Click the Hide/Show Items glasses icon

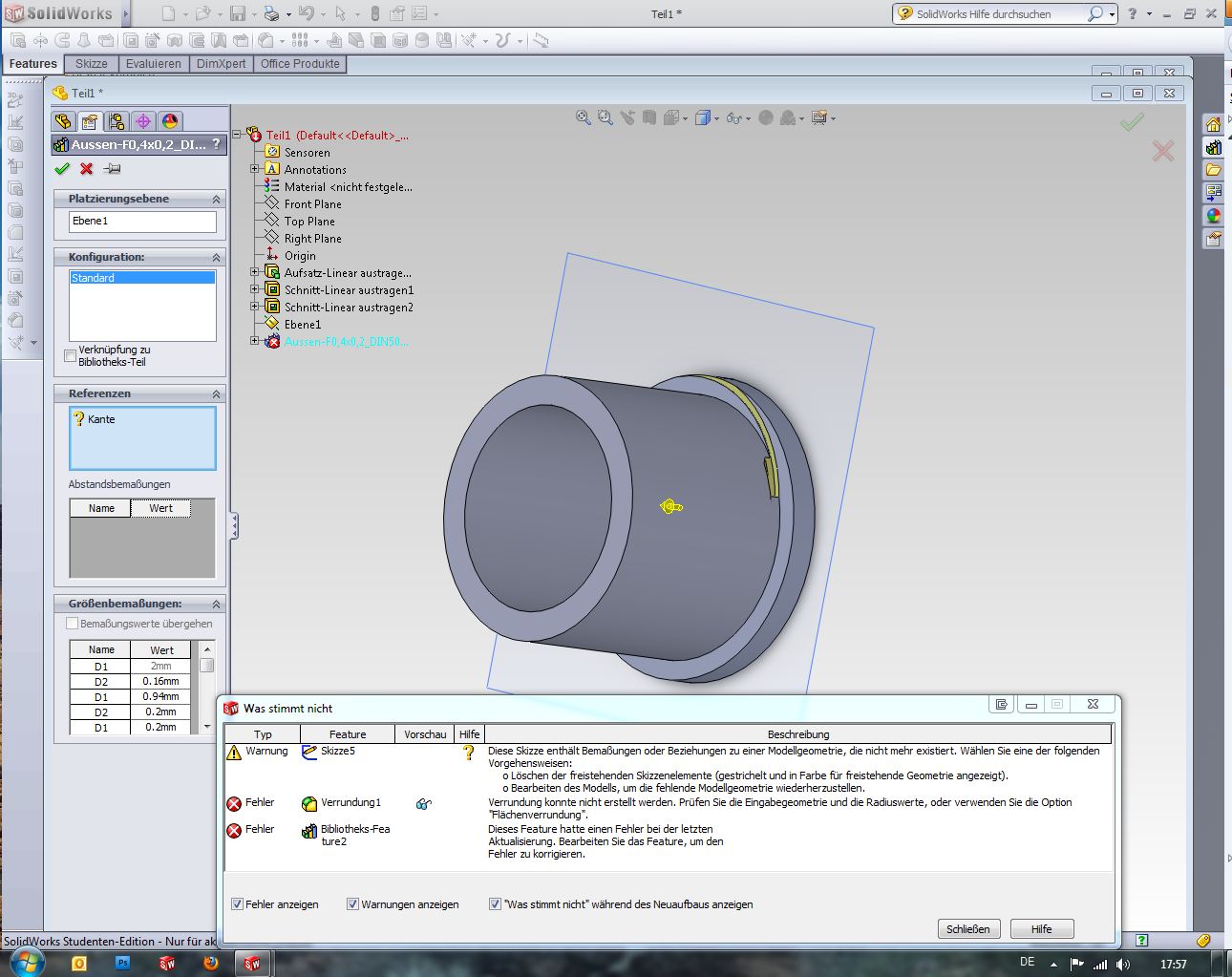point(733,117)
